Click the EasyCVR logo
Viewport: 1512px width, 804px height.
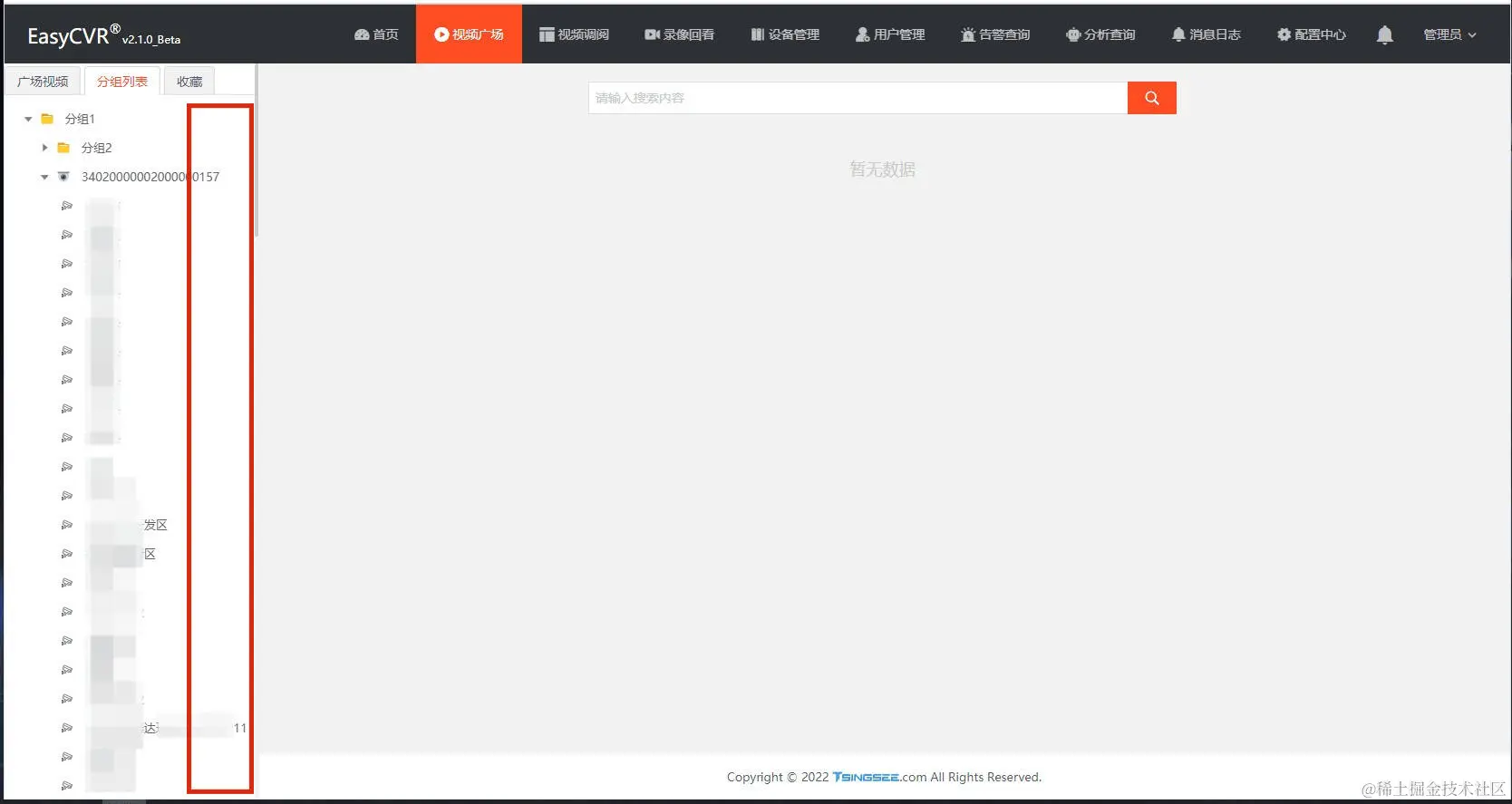(x=104, y=34)
